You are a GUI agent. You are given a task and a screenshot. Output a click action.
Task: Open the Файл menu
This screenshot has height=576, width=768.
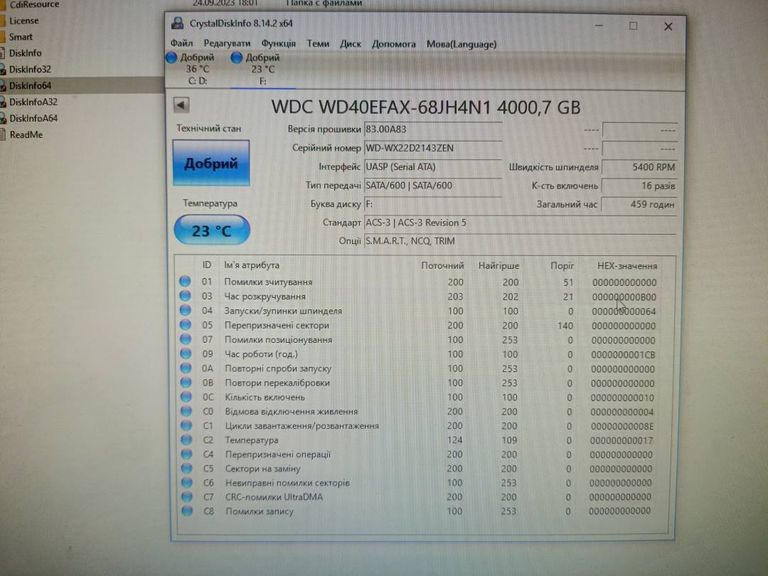181,44
